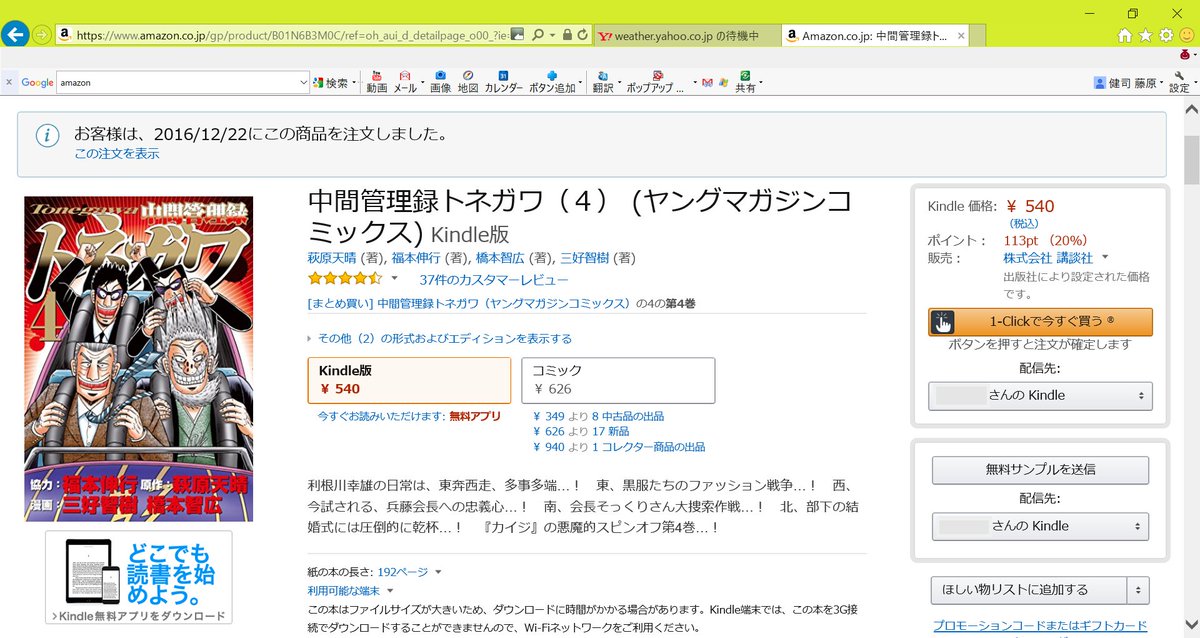Switch to the weather.yahoo.co.jp tab
This screenshot has height=638, width=1200.
click(x=686, y=35)
